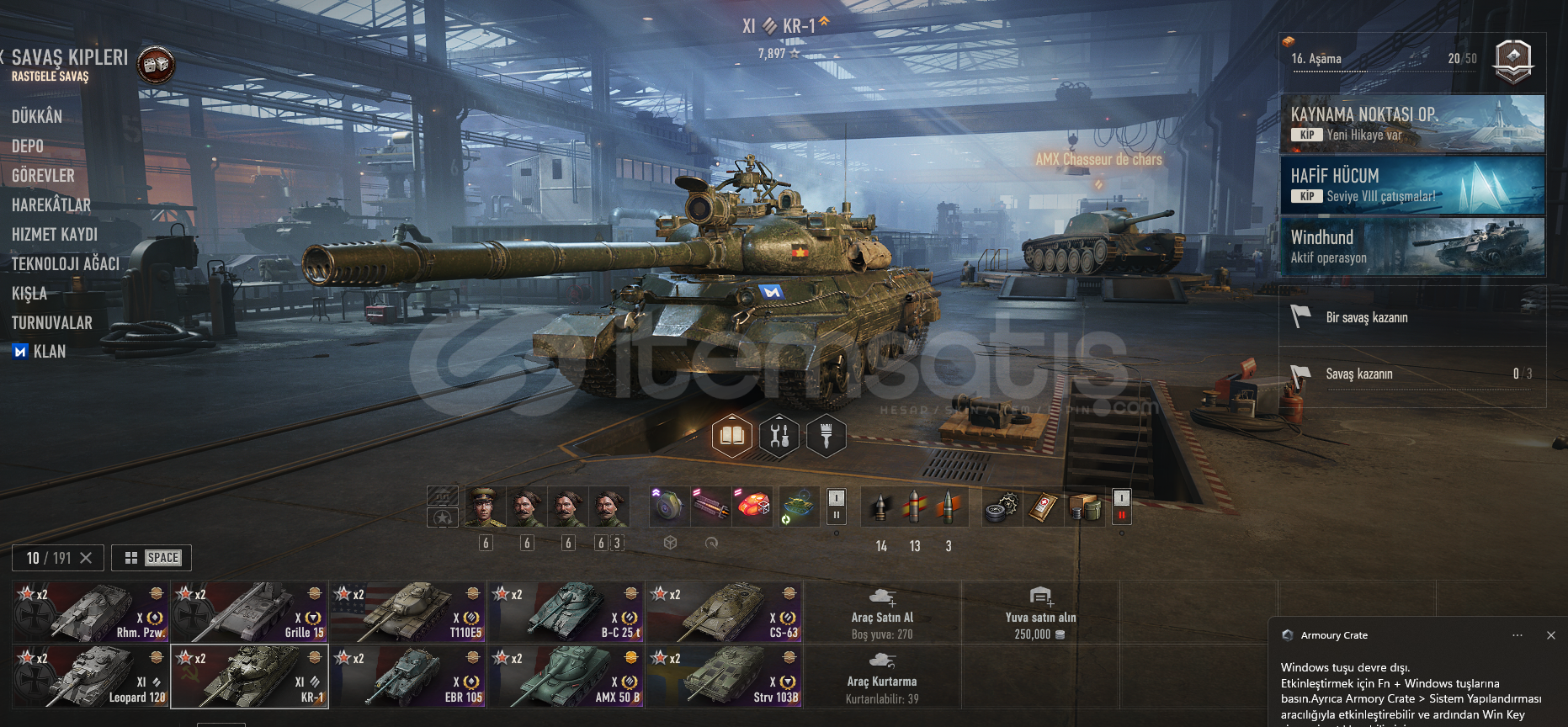Select the commander crew portrait

pos(485,507)
